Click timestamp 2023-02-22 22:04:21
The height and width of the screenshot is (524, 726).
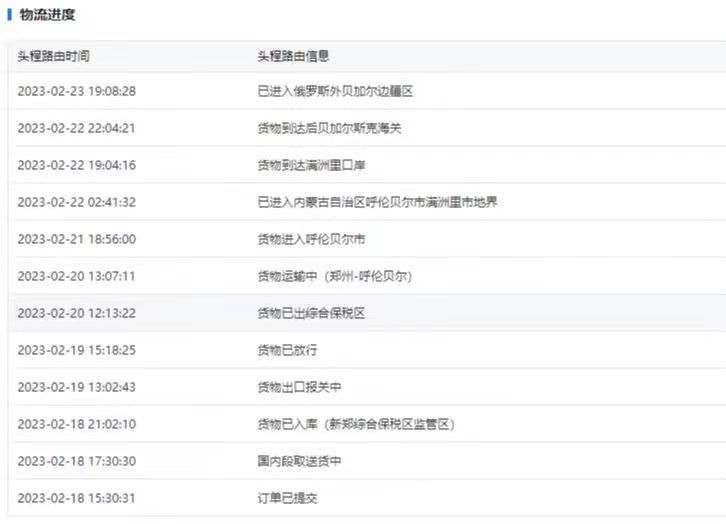point(76,128)
